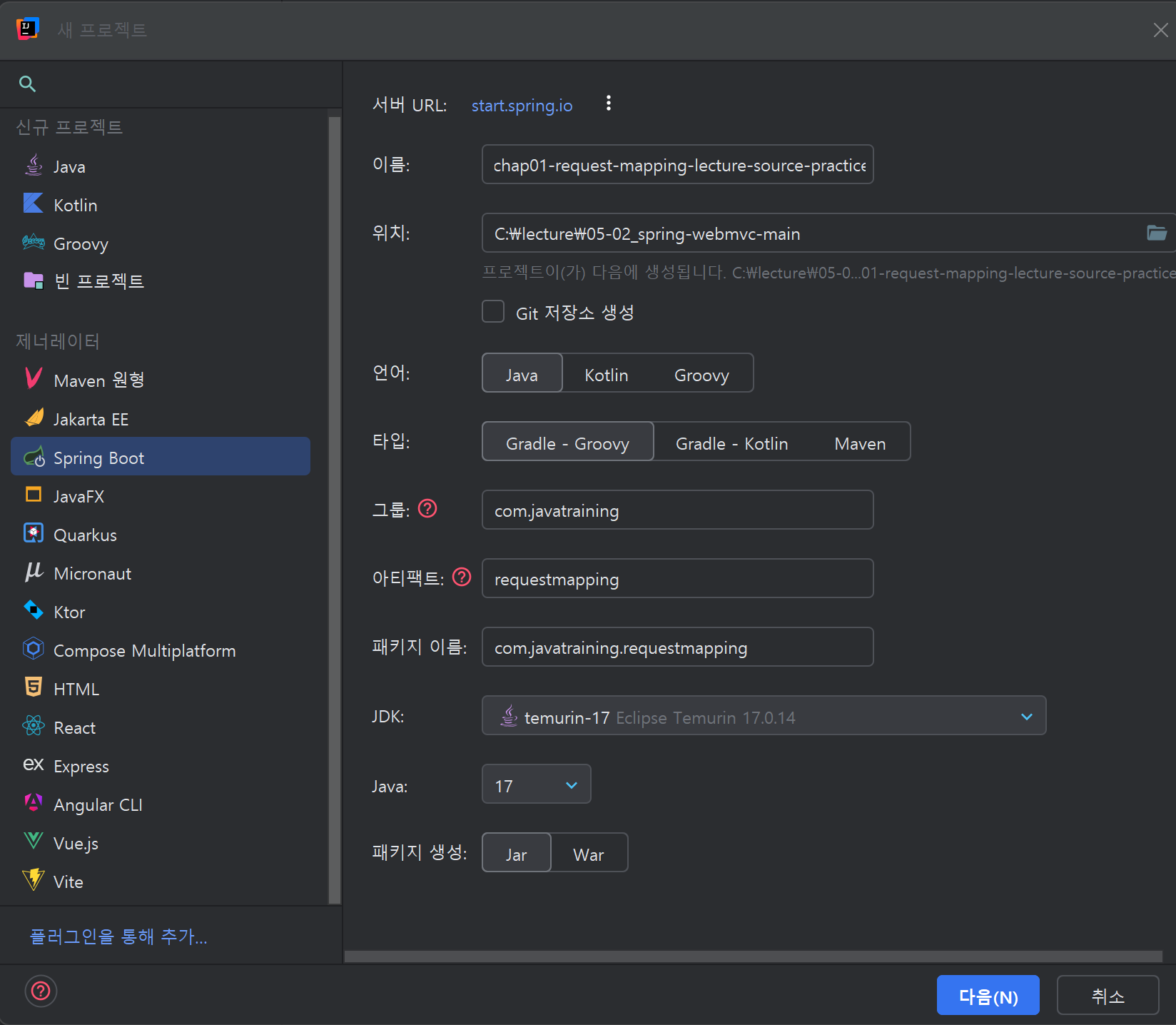This screenshot has height=1025, width=1176.
Task: Select Spring Boot generator
Action: 161,456
